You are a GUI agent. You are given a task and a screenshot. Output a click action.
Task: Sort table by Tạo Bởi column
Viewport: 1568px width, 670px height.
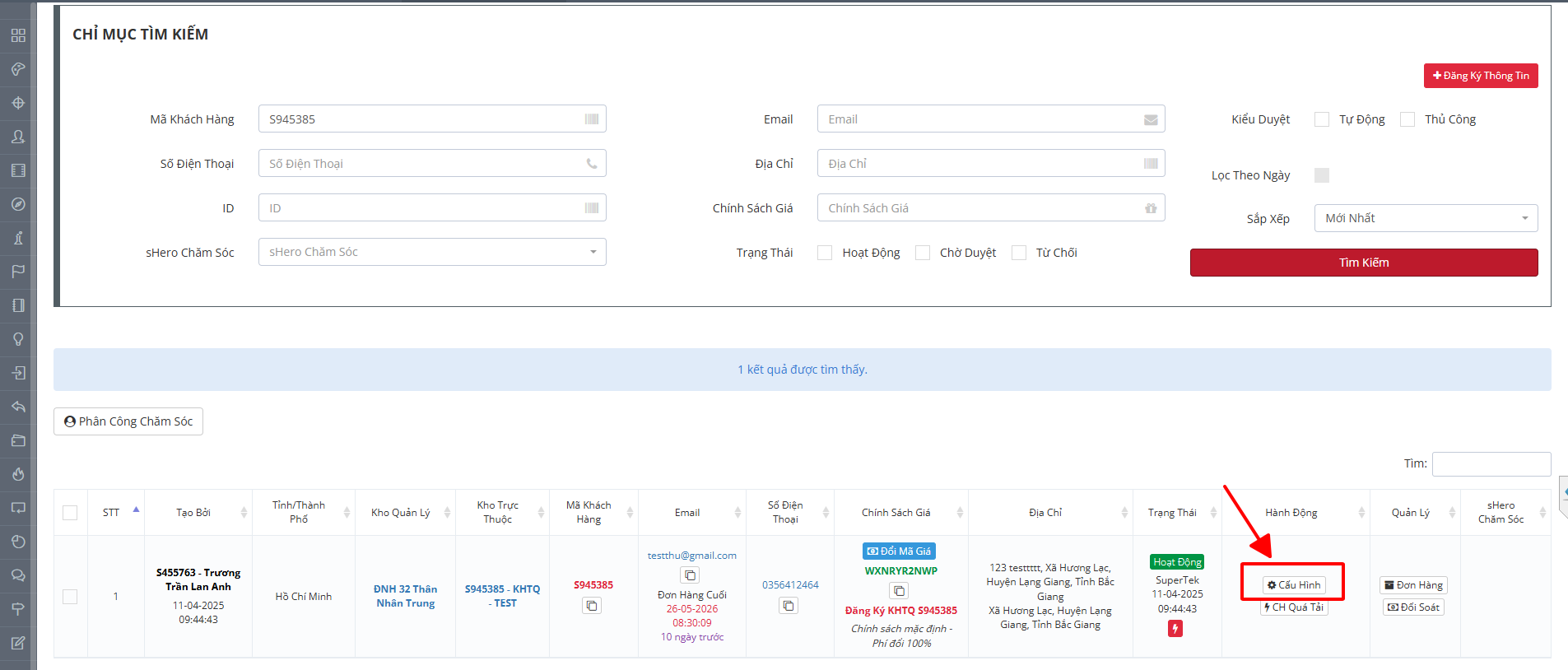[198, 513]
